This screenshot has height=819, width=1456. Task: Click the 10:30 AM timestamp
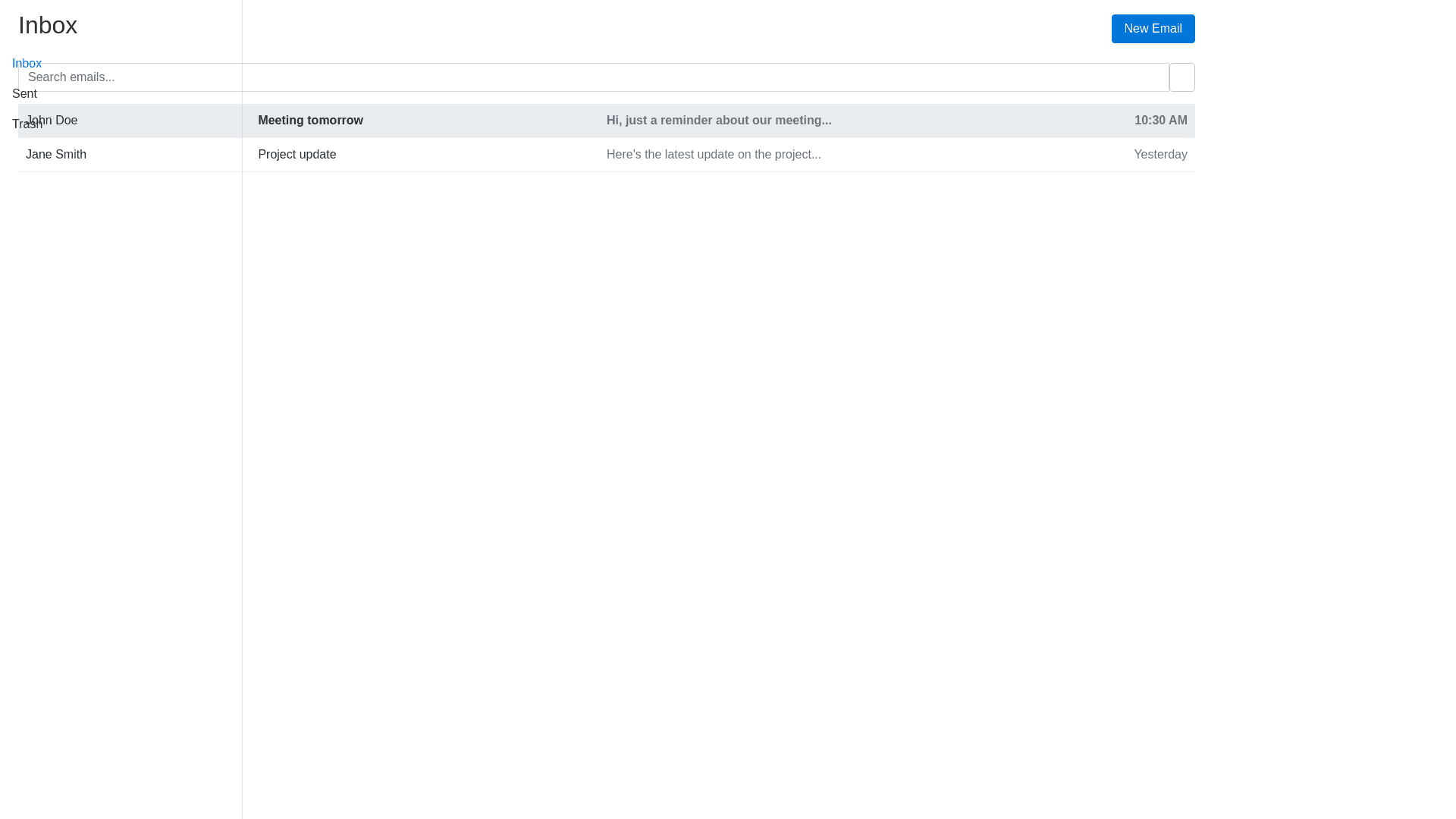(x=1160, y=120)
